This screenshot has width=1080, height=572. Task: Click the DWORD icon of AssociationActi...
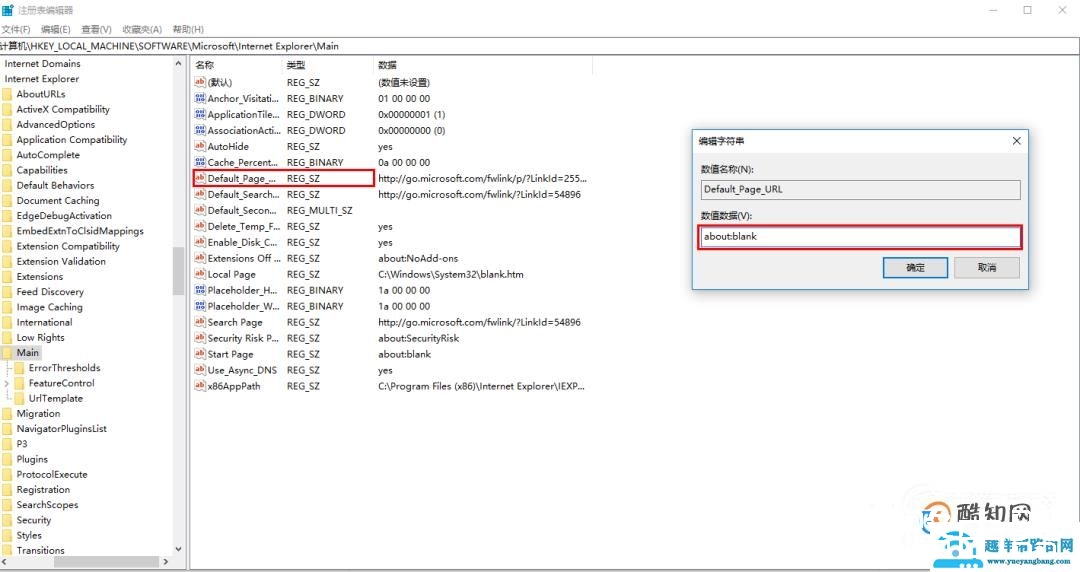(x=200, y=130)
